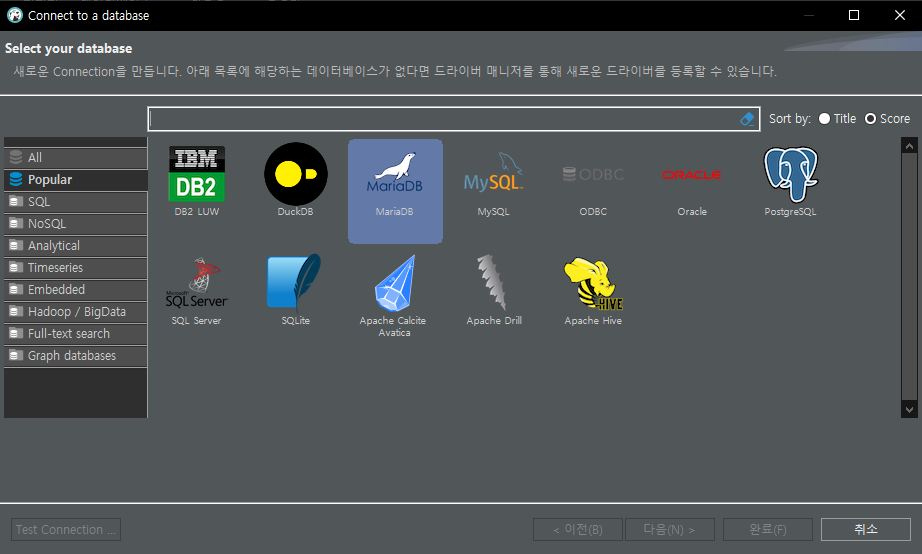Select the SQL Server icon
The image size is (922, 554).
(196, 283)
